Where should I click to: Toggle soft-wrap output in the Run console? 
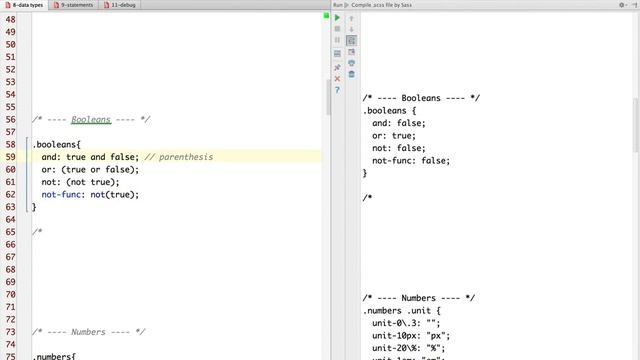(x=351, y=40)
